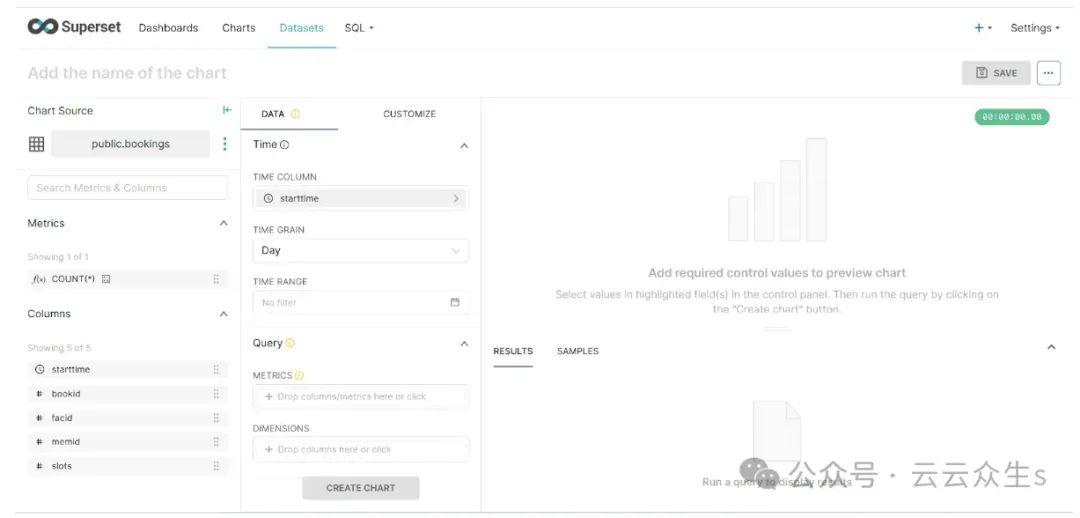Collapse the Results panel chevron
The width and height of the screenshot is (1080, 518).
click(x=1051, y=347)
